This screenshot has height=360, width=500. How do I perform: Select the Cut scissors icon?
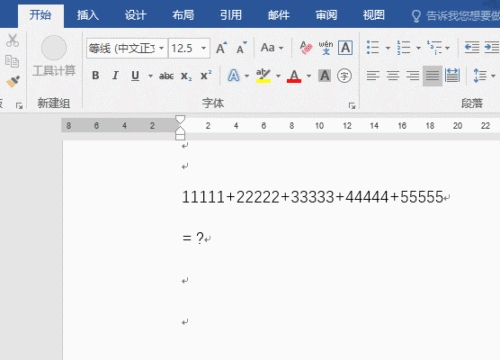coord(13,40)
